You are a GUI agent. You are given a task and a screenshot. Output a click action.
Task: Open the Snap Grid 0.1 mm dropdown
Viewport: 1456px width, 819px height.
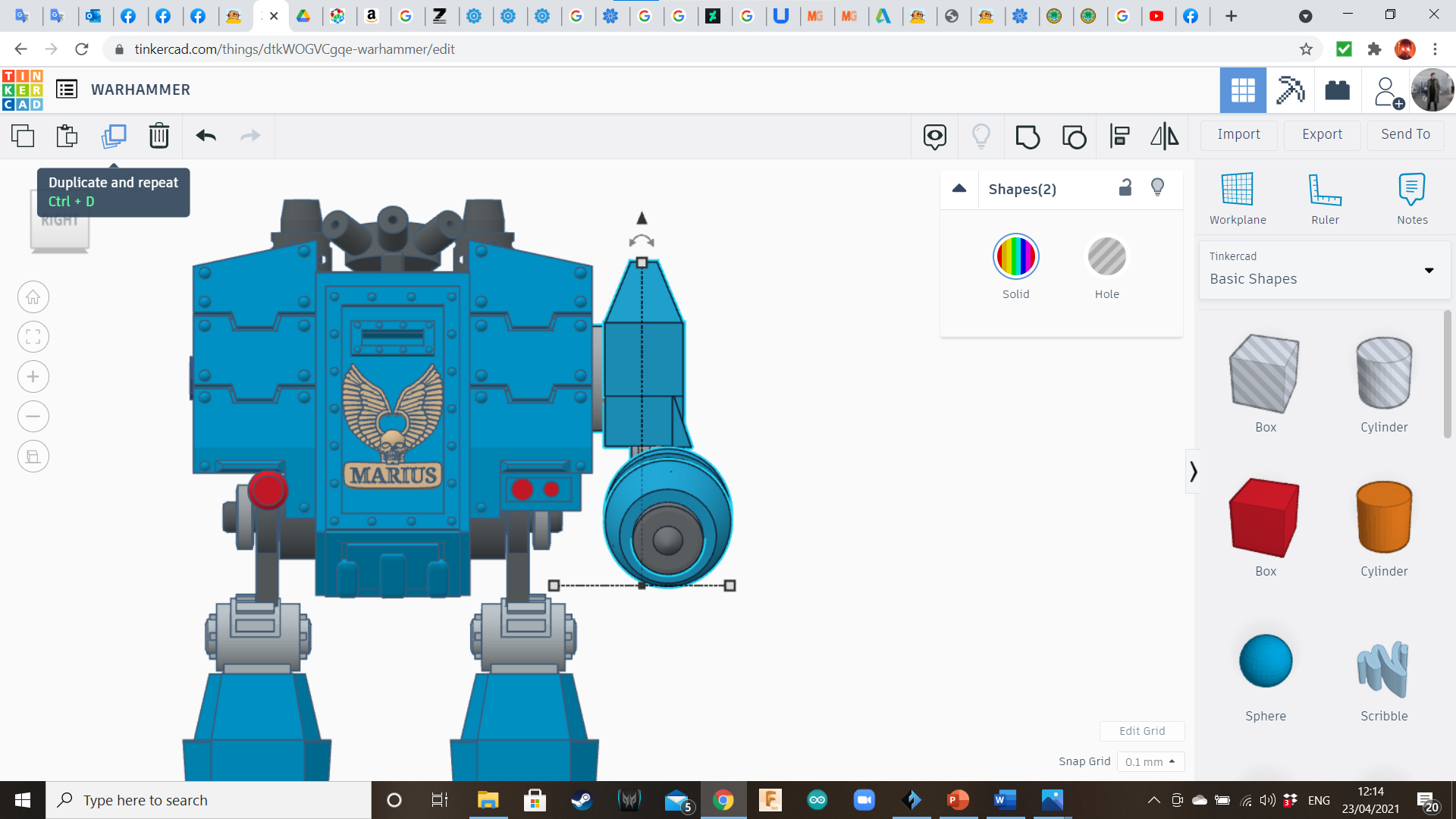tap(1150, 761)
